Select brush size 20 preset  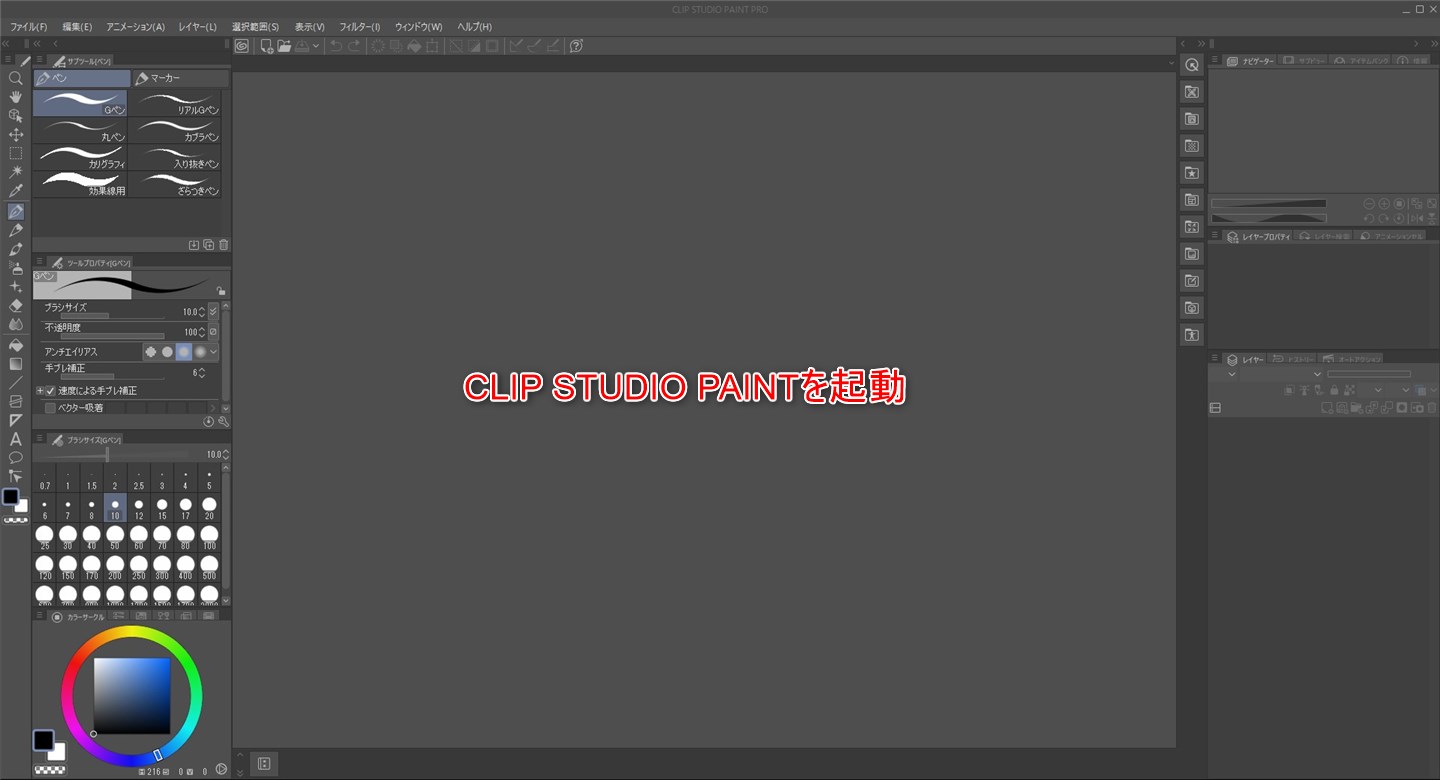pyautogui.click(x=209, y=508)
